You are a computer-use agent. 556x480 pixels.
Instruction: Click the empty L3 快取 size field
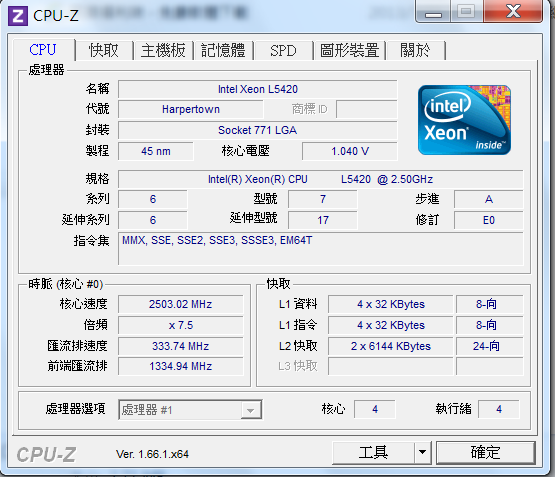(x=391, y=366)
